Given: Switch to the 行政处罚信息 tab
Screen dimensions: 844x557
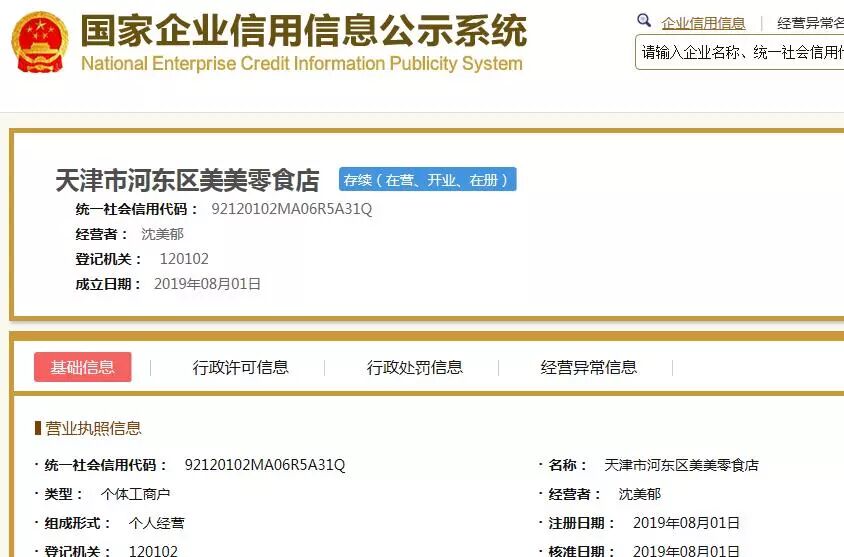Looking at the screenshot, I should click(x=414, y=368).
